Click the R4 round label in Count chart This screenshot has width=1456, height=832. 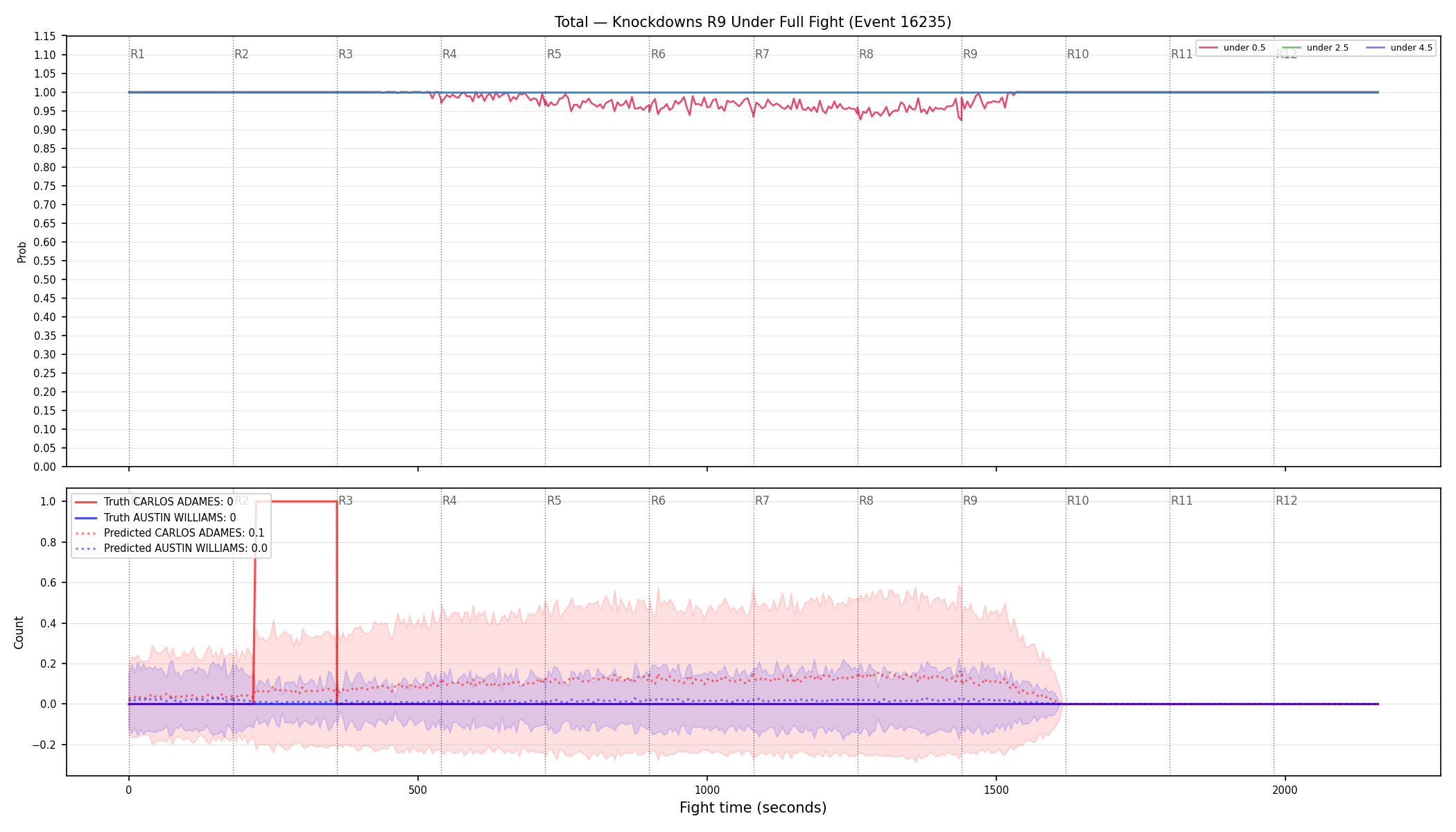[x=449, y=501]
